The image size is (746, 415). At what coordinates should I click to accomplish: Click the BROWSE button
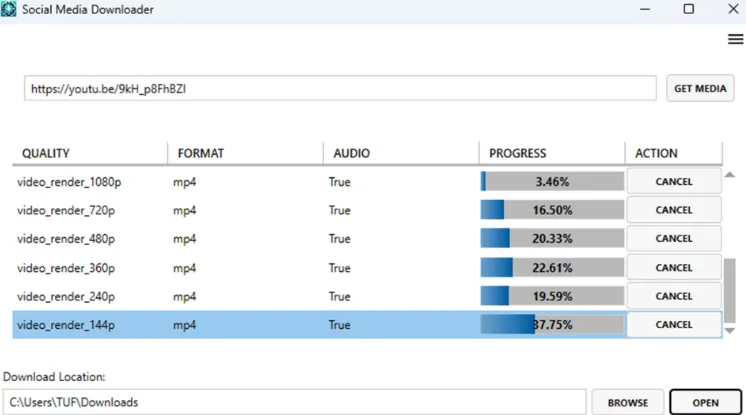pos(628,403)
